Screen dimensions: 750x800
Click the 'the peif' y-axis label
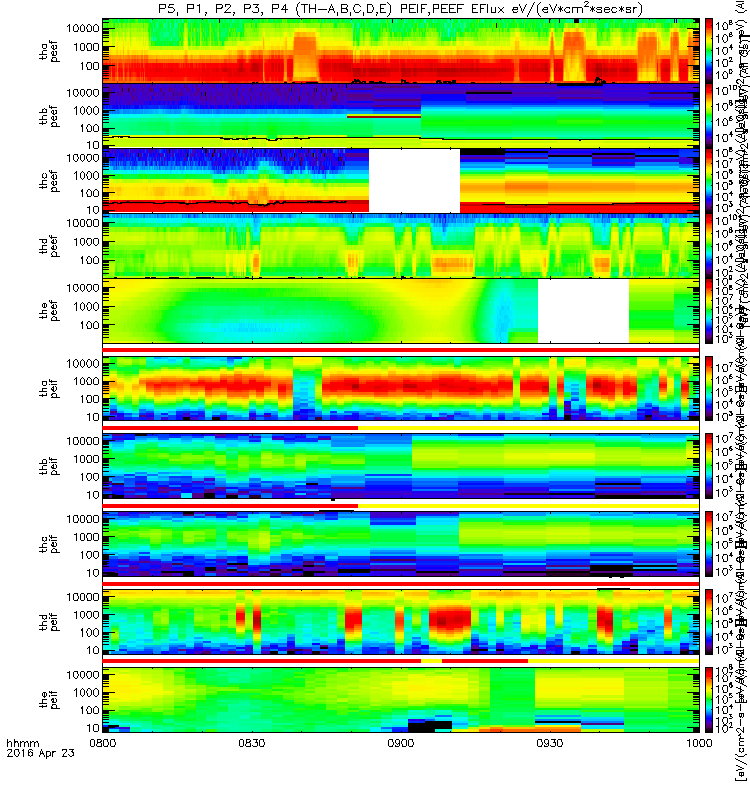pos(49,699)
